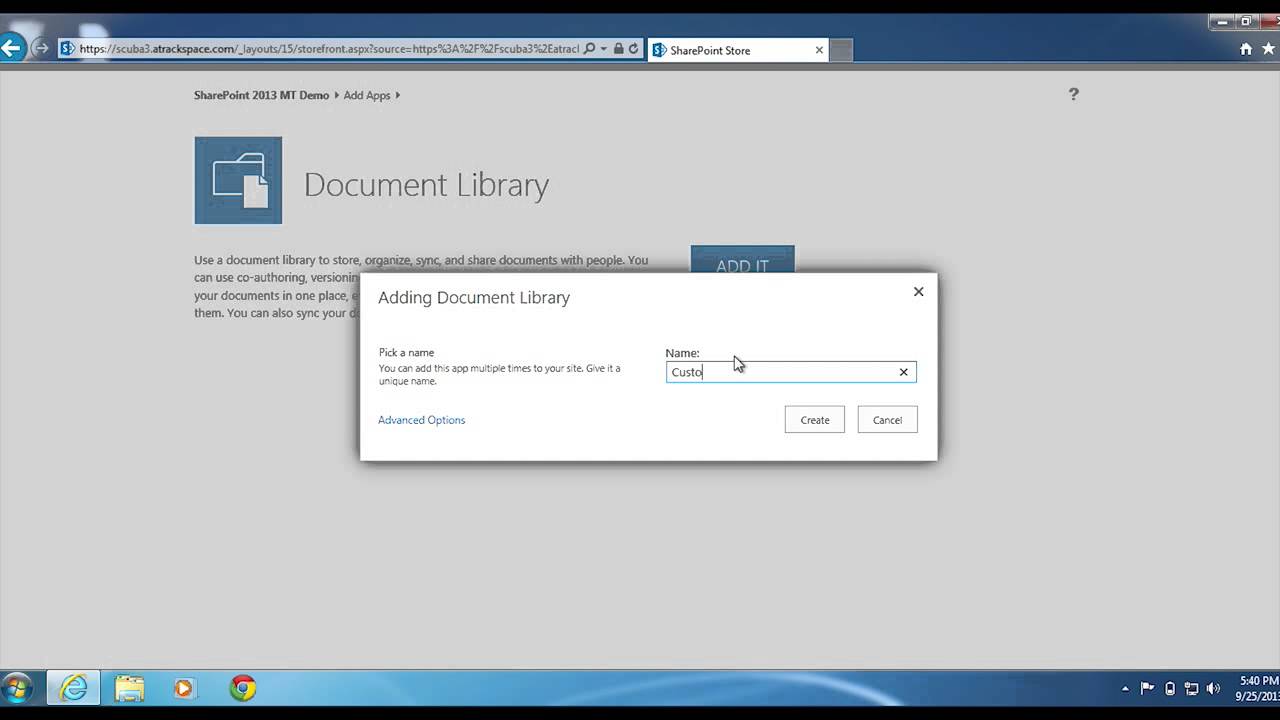
Task: Open Windows Media Player on taskbar
Action: 184,688
